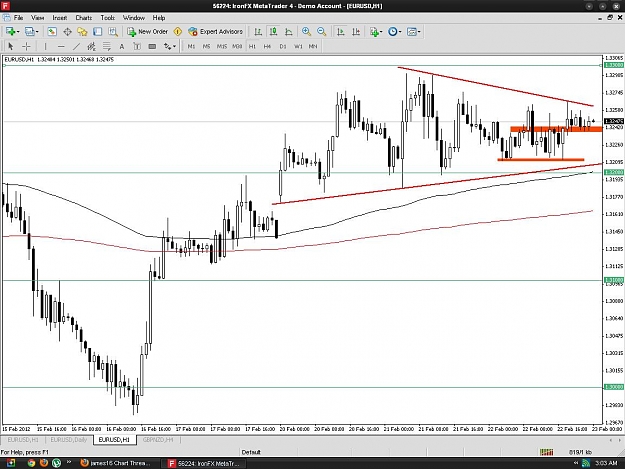
Task: Switch to james16 Chart Thread taskbar window
Action: [116, 463]
